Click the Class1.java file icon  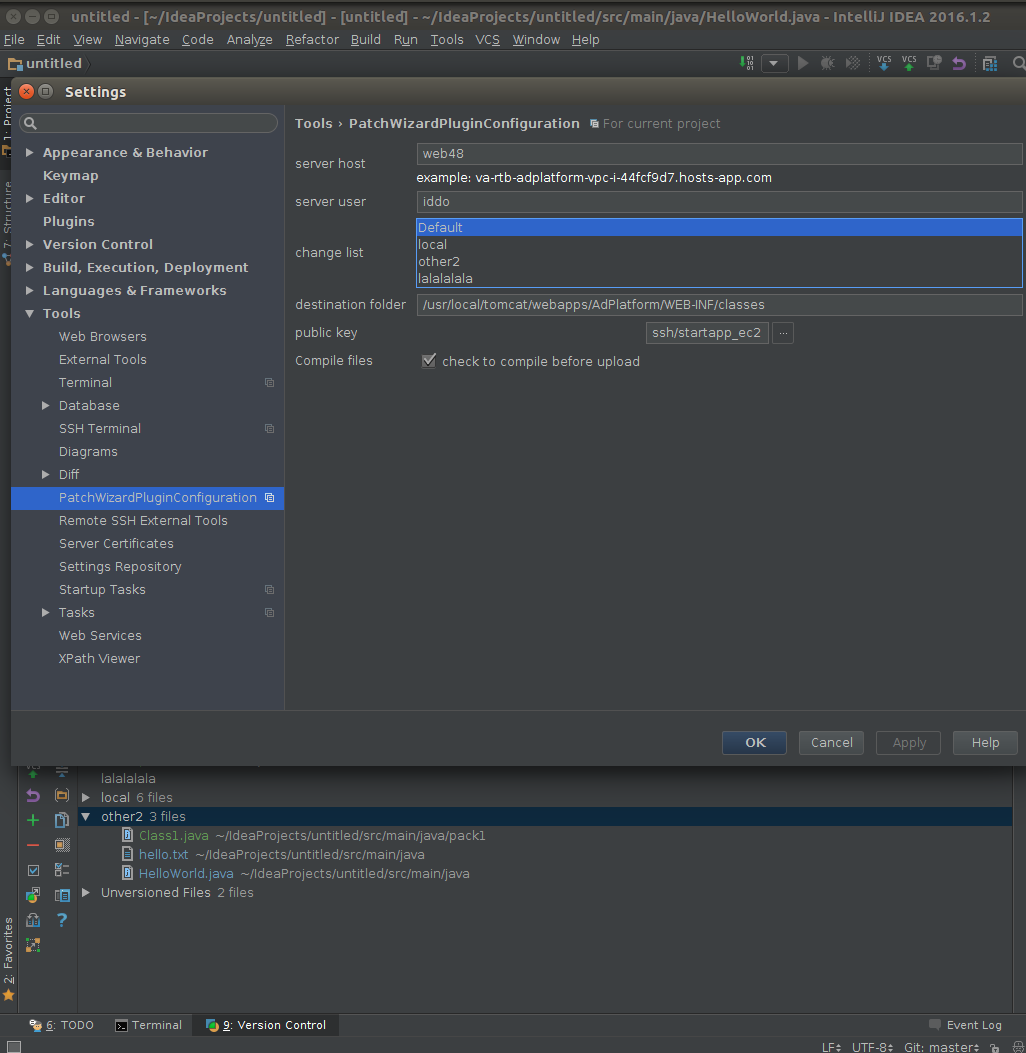(127, 835)
